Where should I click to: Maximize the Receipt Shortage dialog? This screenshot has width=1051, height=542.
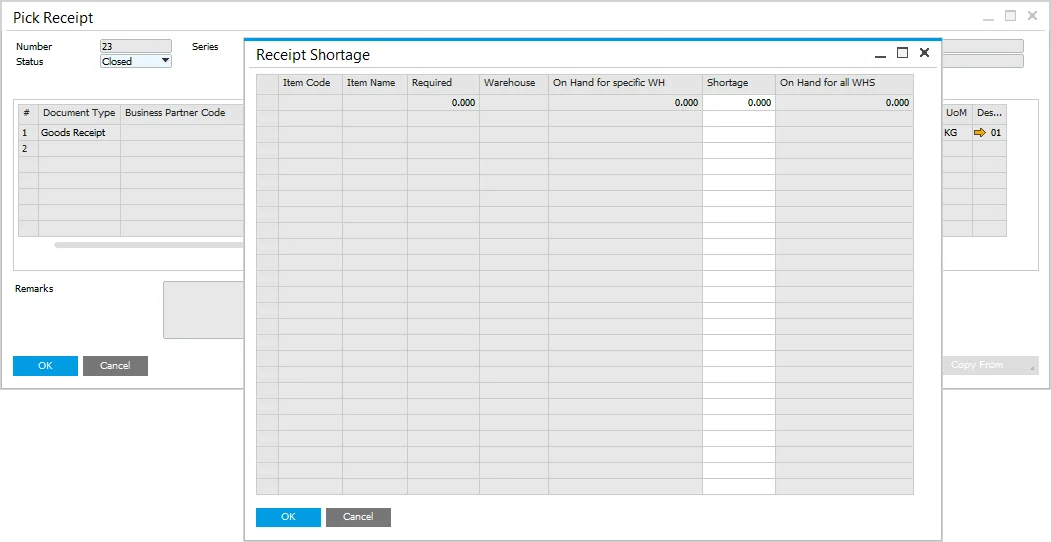(x=902, y=53)
